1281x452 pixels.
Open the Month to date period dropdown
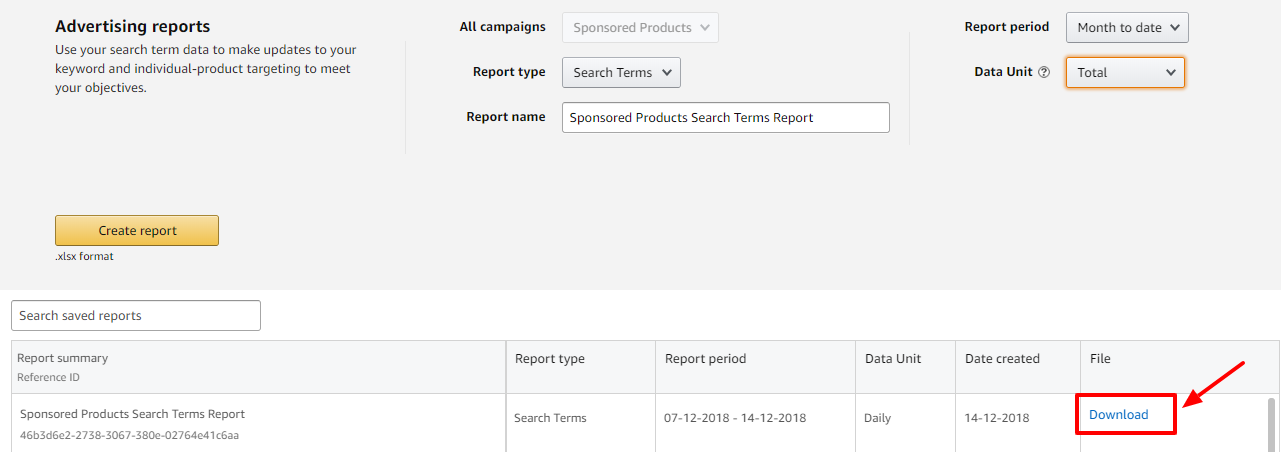(1127, 28)
